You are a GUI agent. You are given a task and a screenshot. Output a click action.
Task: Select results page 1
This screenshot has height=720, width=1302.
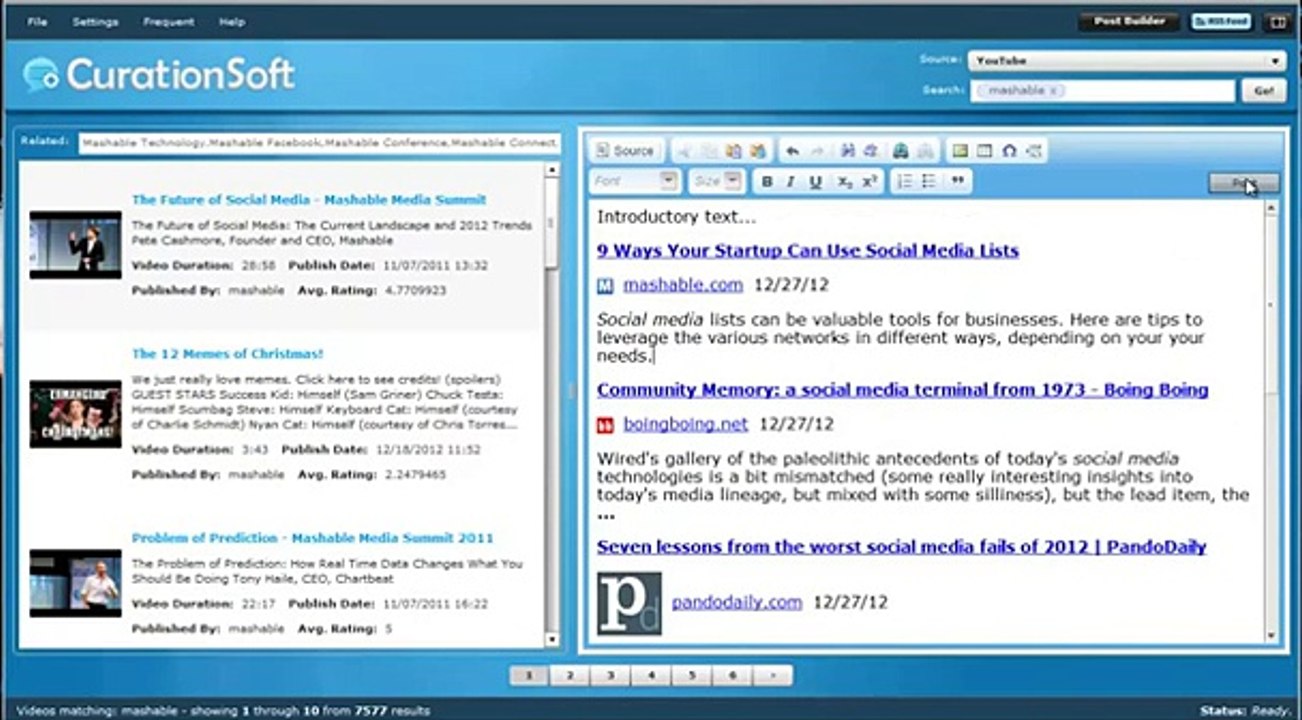(529, 676)
